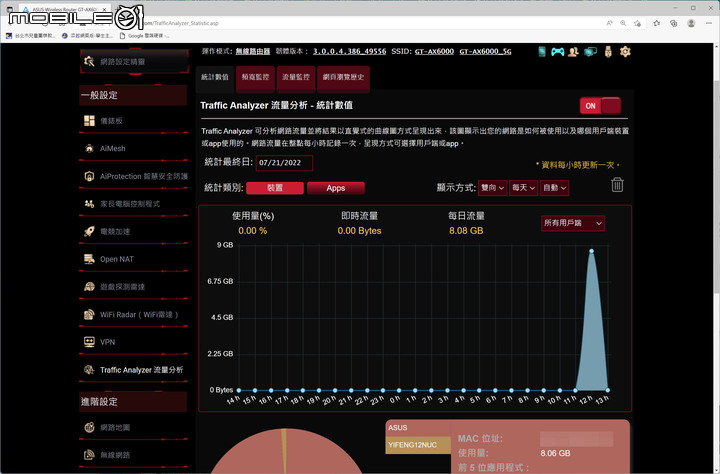This screenshot has height=474, width=720.
Task: Switch to the 網頁瀏覽歷史 tab
Action: point(343,77)
